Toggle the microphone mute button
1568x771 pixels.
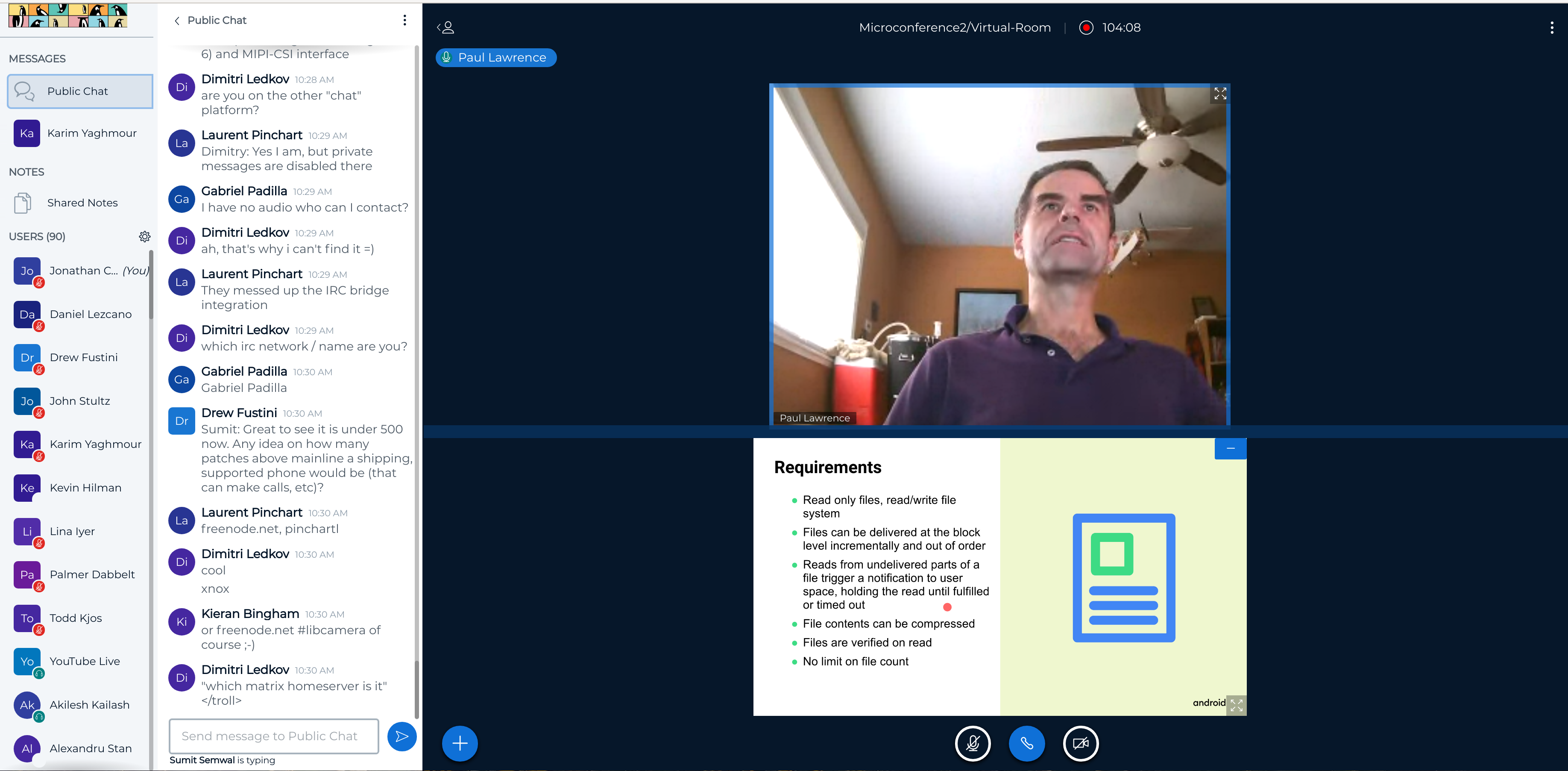(972, 743)
